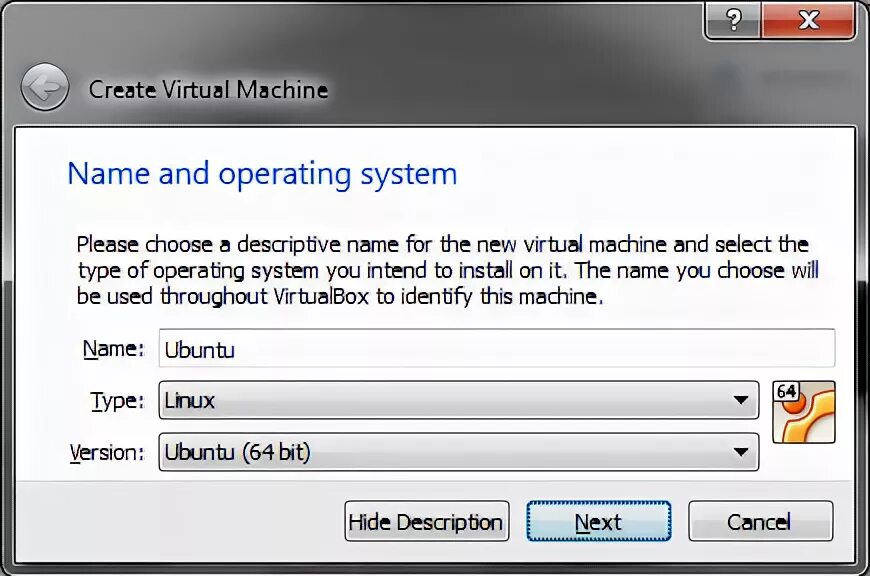Click the 'Name:' label
Viewport: 870px width, 576px height.
pos(113,349)
